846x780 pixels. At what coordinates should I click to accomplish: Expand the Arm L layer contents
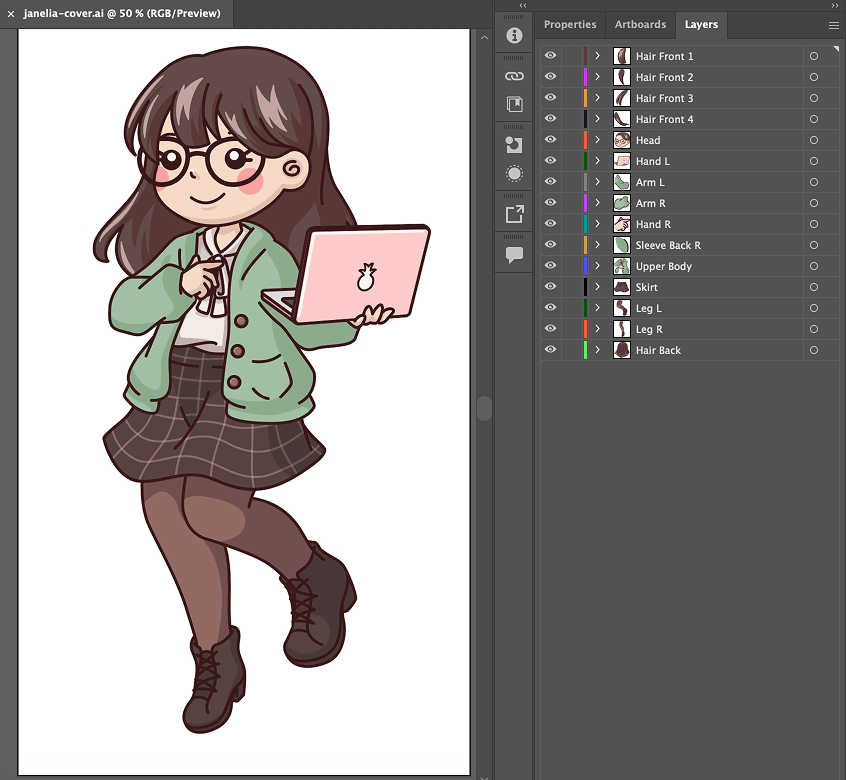pyautogui.click(x=598, y=182)
